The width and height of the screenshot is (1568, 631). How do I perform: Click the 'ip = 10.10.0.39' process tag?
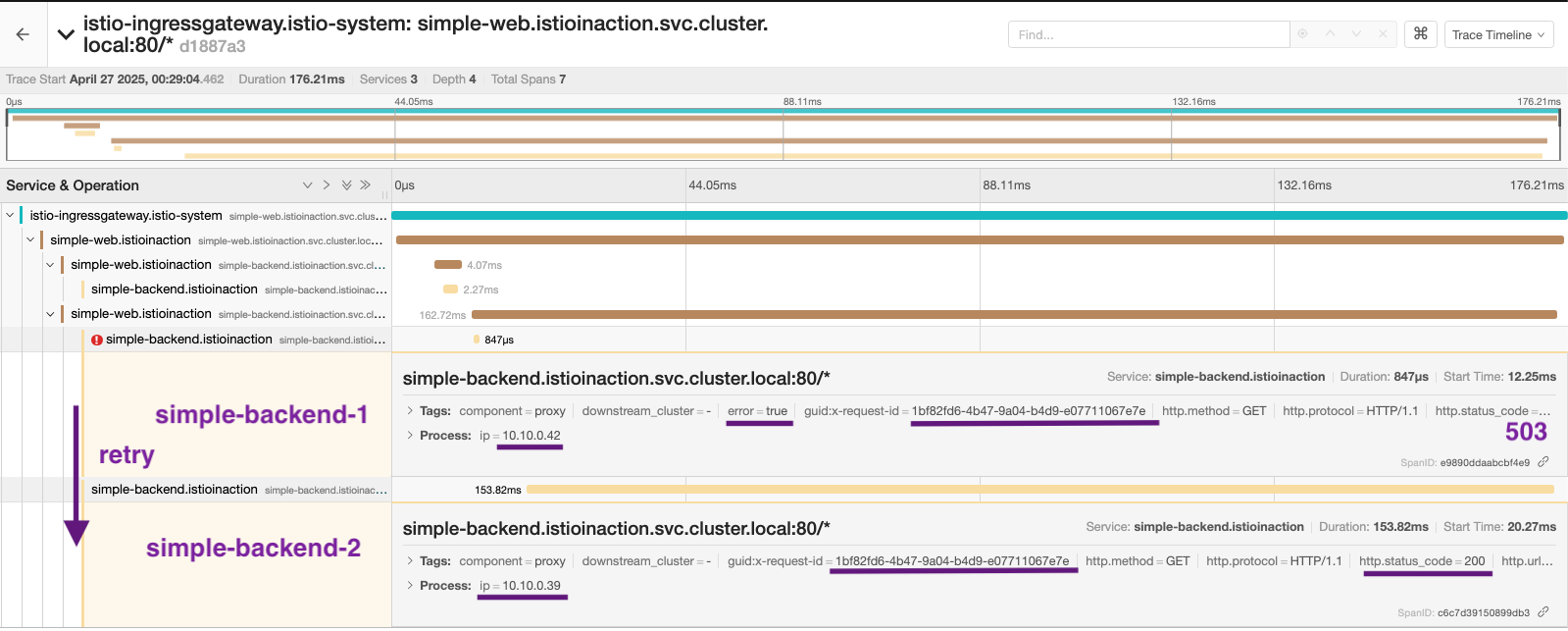click(x=521, y=586)
